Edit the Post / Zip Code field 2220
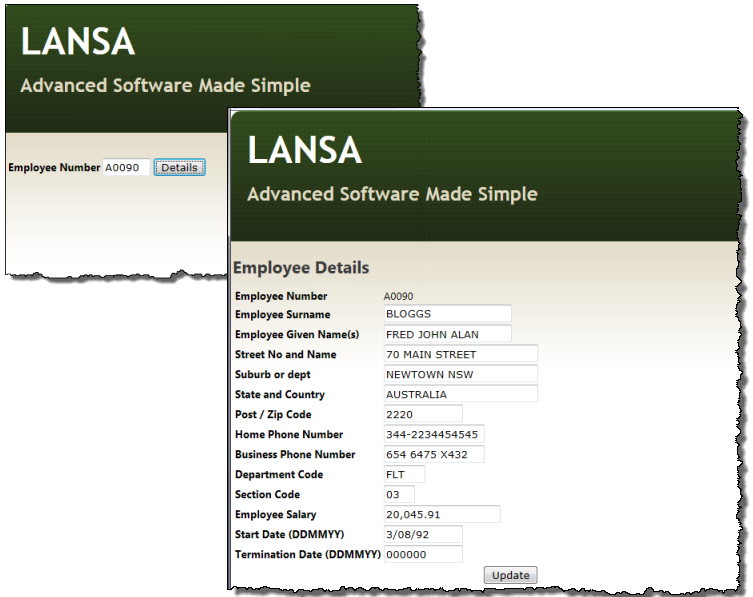753x597 pixels. [x=423, y=414]
